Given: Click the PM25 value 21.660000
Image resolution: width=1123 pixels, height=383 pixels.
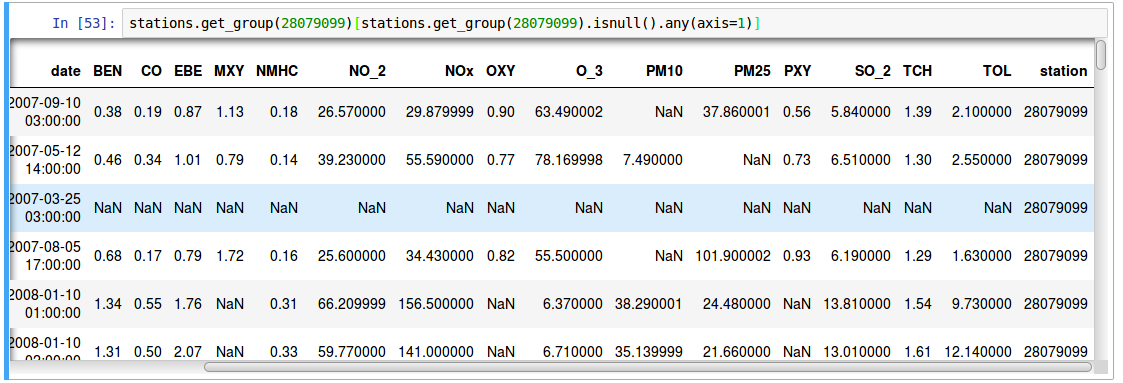Looking at the screenshot, I should 737,352.
